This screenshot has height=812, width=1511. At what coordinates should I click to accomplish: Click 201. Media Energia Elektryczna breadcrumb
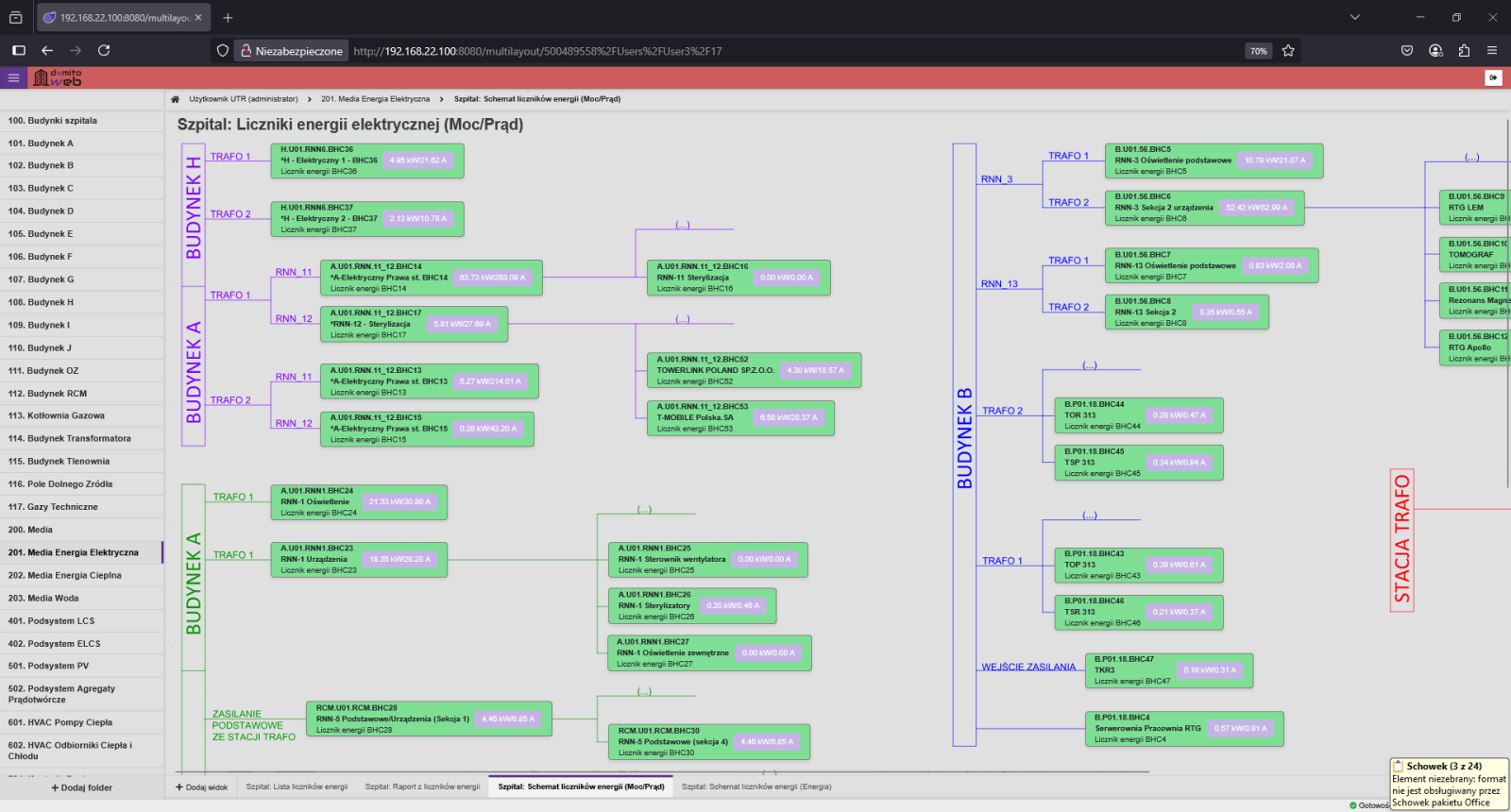[x=375, y=99]
